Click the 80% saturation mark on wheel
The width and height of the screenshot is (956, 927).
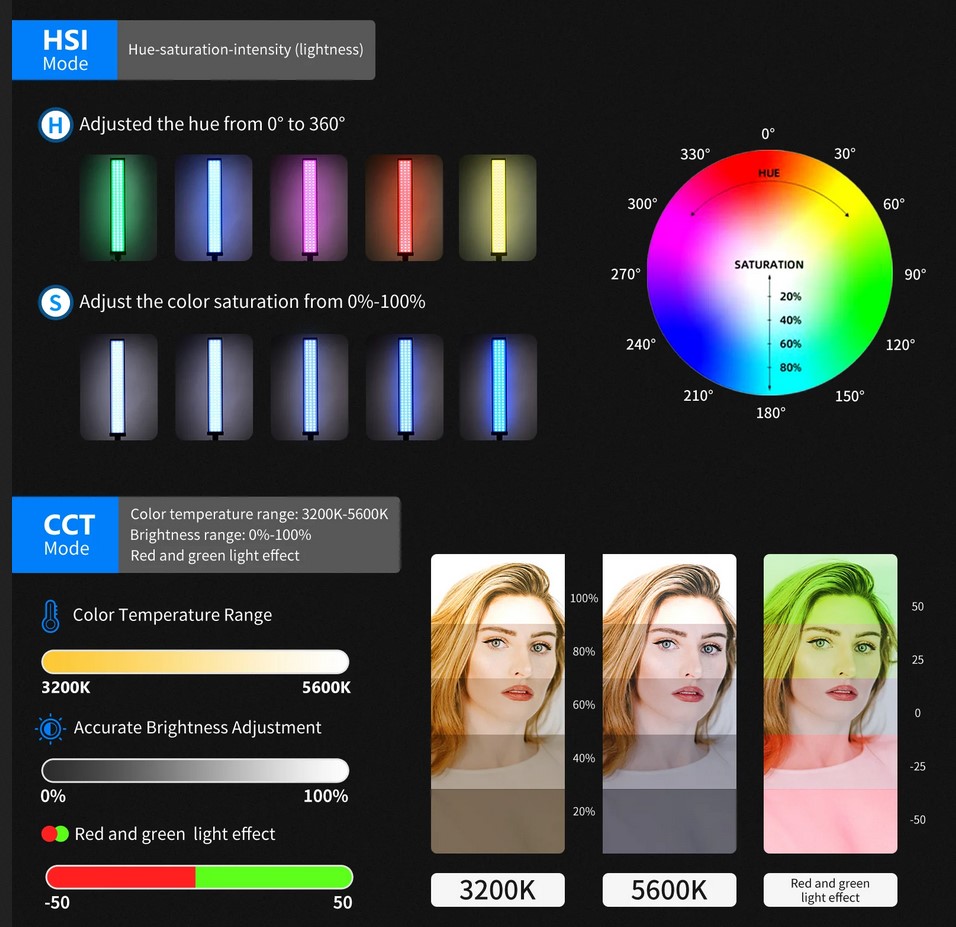coord(790,367)
